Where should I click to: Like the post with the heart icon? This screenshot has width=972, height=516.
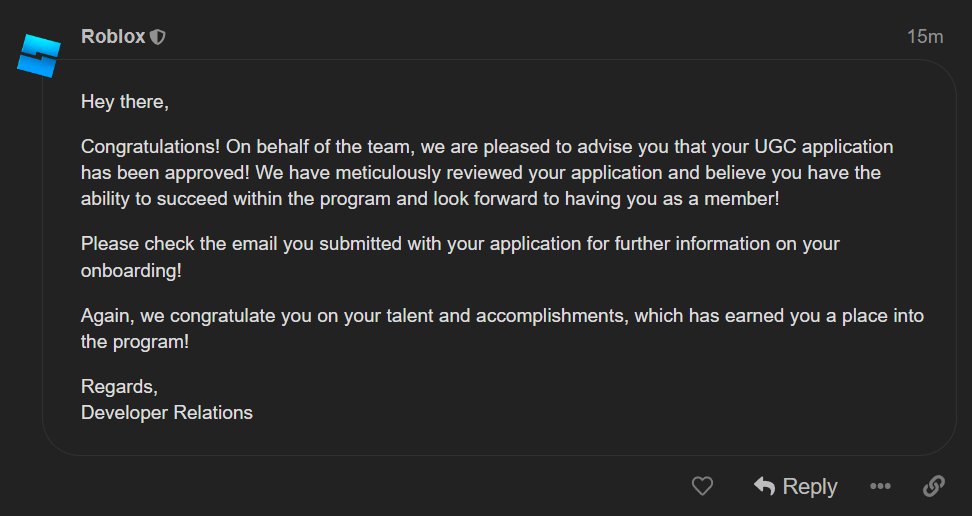click(x=702, y=486)
